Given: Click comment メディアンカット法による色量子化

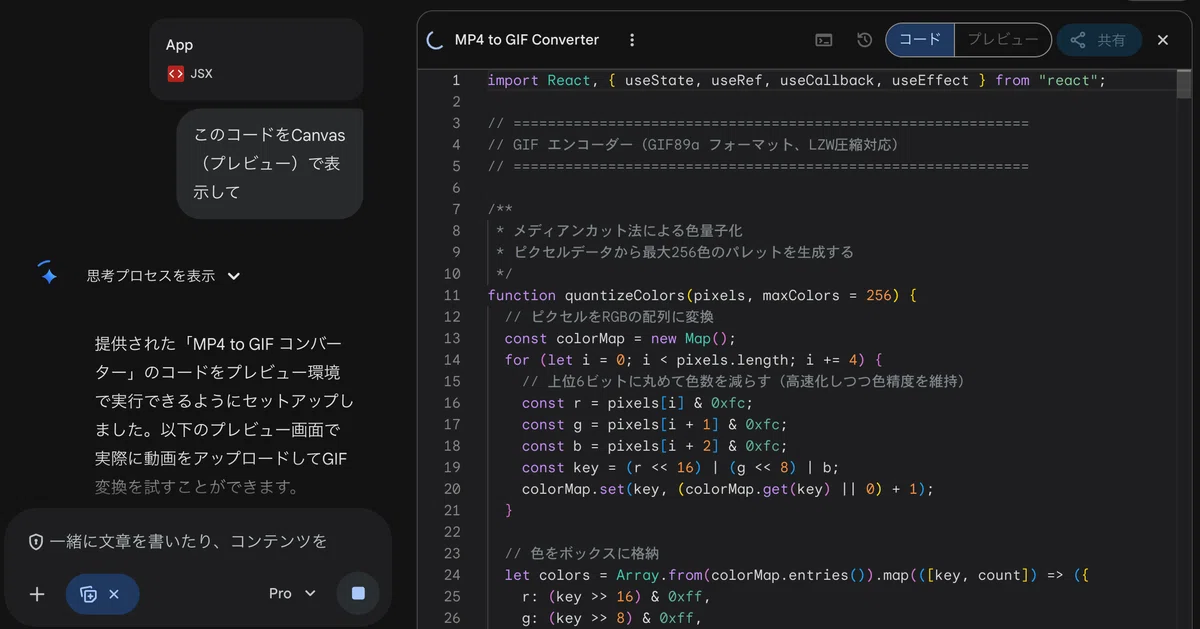Looking at the screenshot, I should pos(620,230).
